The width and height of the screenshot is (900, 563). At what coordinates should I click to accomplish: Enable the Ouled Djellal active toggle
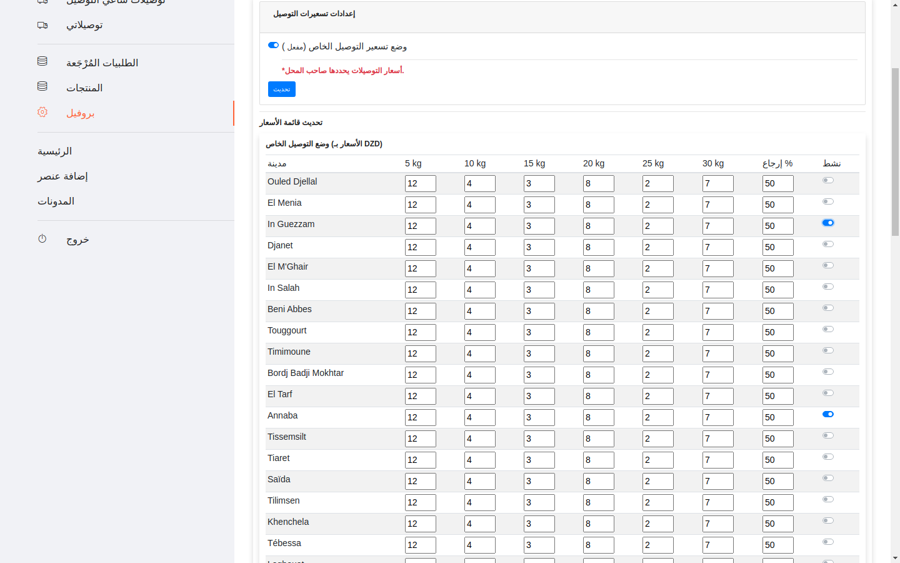pos(828,180)
